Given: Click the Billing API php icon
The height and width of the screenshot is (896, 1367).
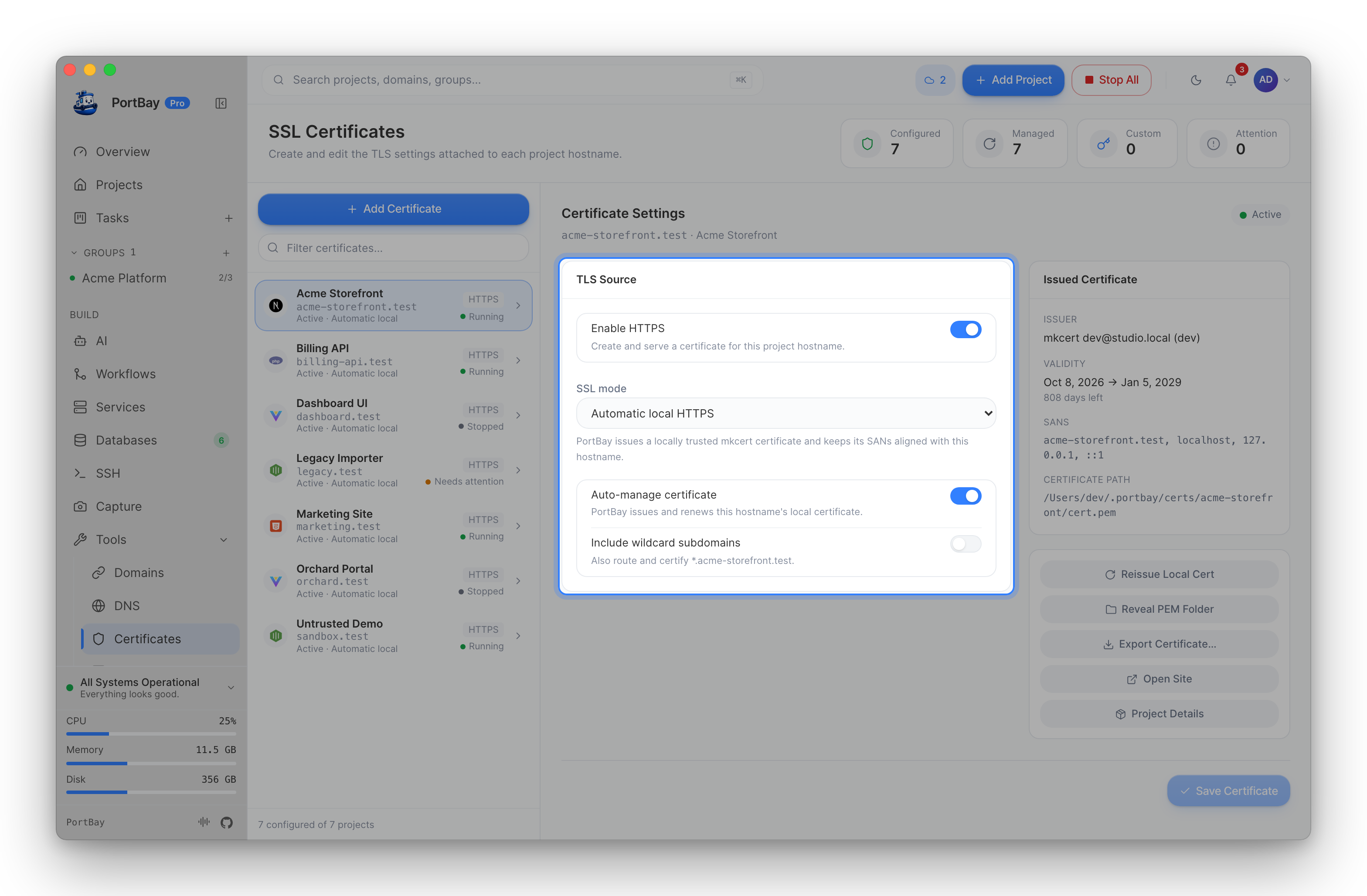Looking at the screenshot, I should pos(275,361).
